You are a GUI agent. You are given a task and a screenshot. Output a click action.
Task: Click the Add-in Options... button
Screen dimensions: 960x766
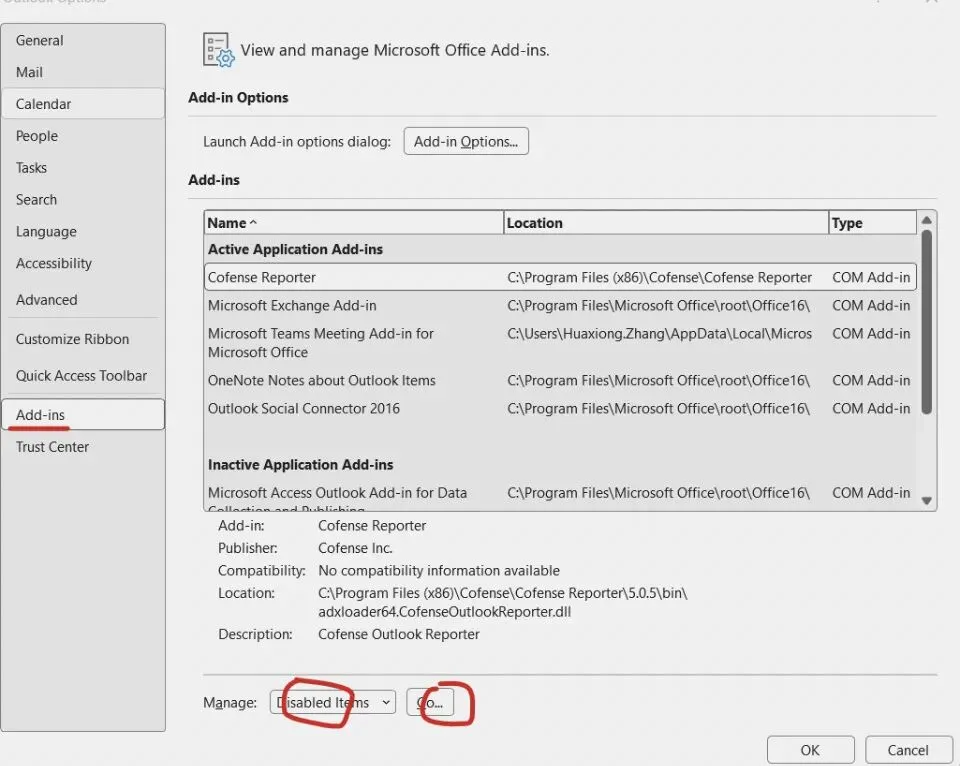[466, 141]
